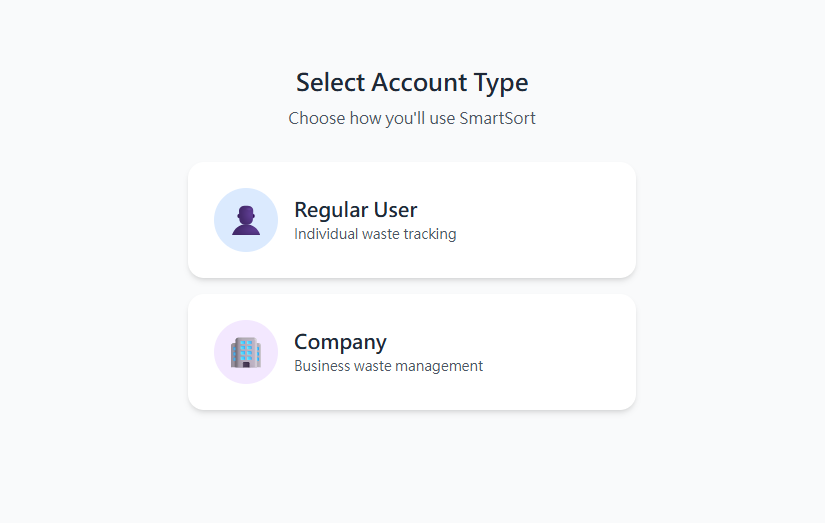Screen dimensions: 825x523
Task: Click the "Company" title text
Action: [x=340, y=342]
